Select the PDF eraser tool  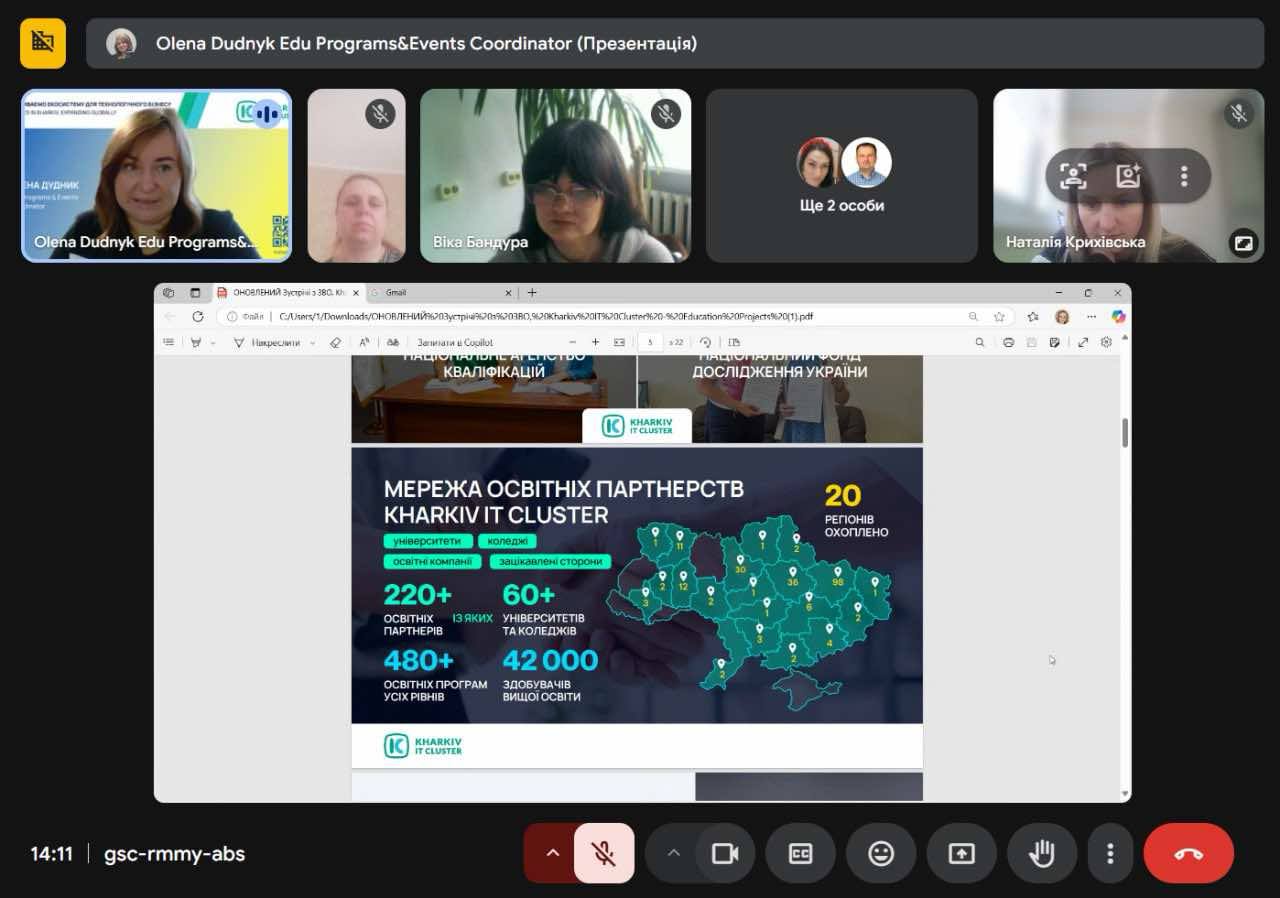[336, 342]
